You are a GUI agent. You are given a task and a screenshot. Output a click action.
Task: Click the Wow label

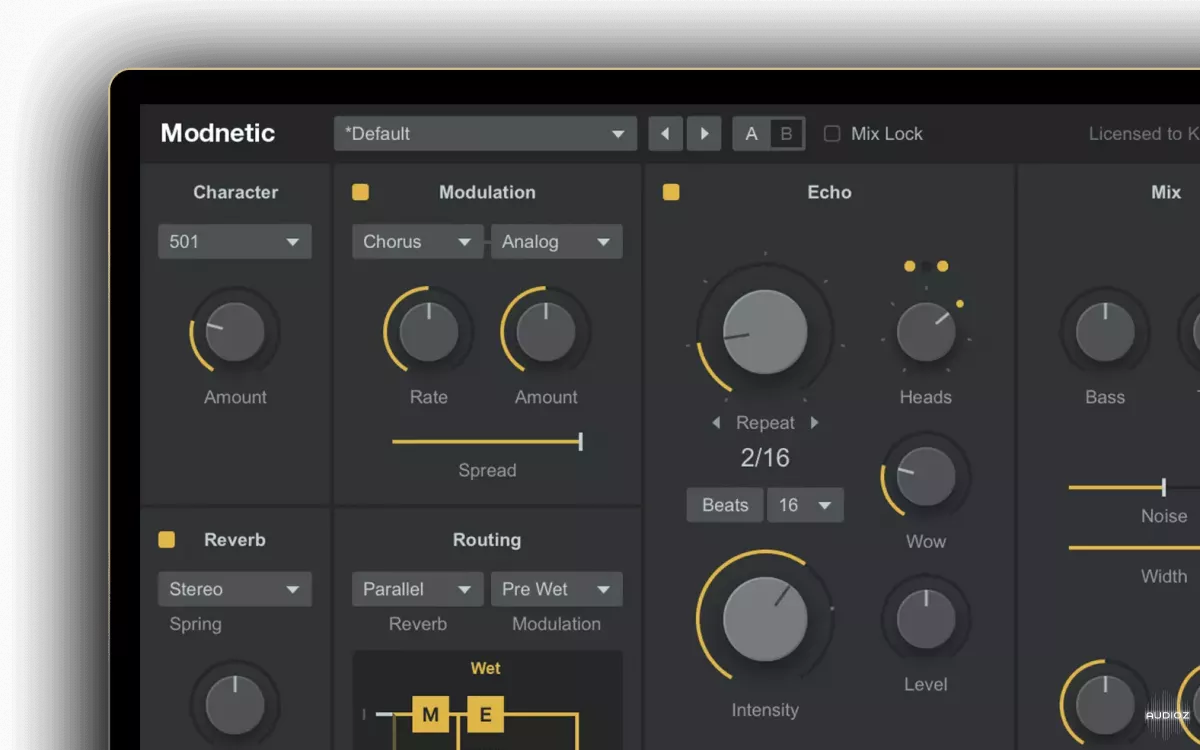tap(926, 541)
